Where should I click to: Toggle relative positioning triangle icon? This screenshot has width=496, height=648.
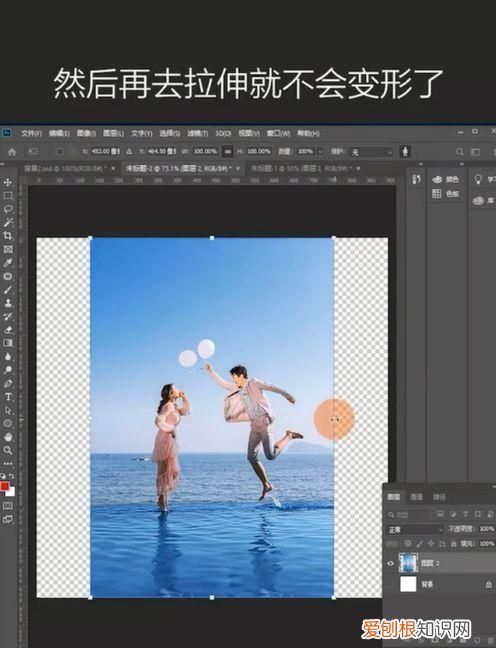(129, 152)
